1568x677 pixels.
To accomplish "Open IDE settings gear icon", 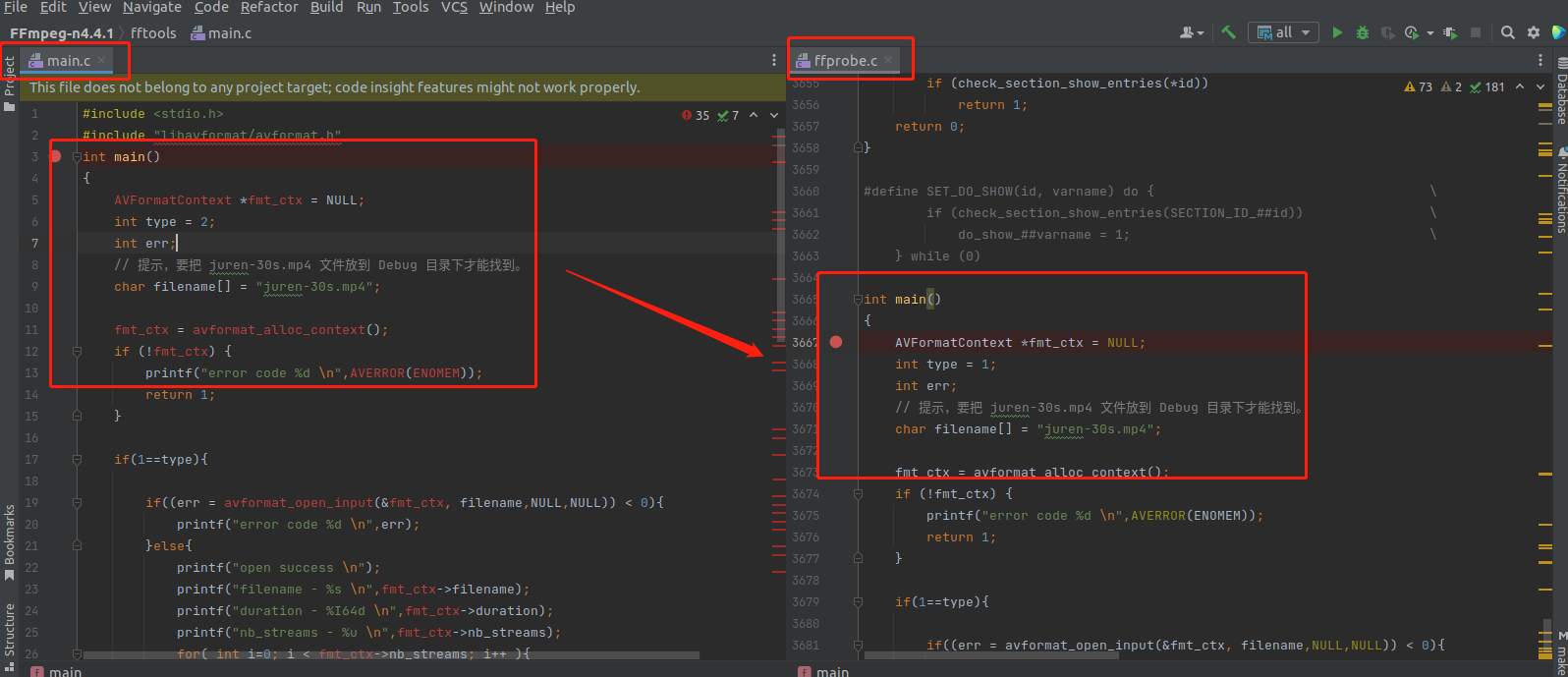I will 1534,32.
